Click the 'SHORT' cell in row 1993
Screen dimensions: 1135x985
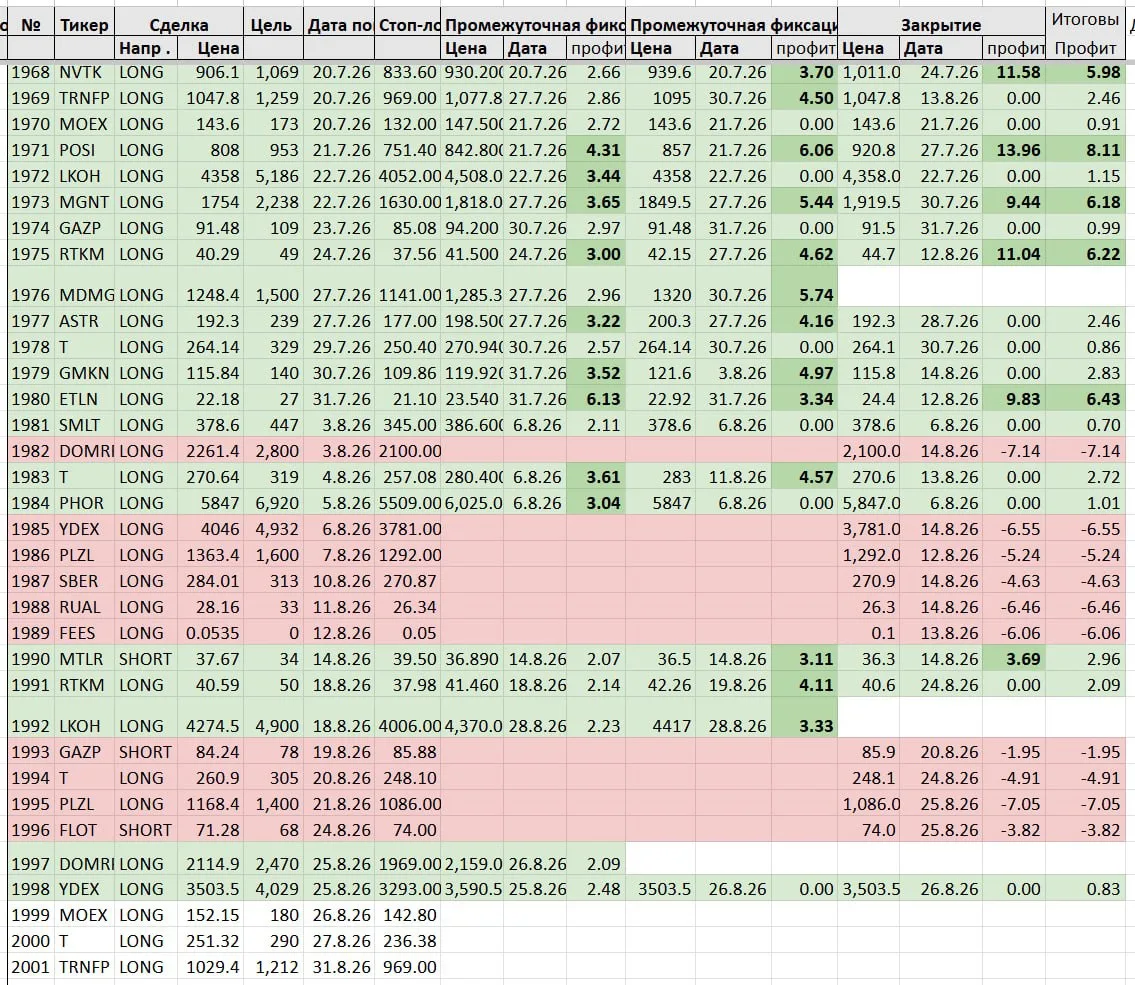(145, 753)
